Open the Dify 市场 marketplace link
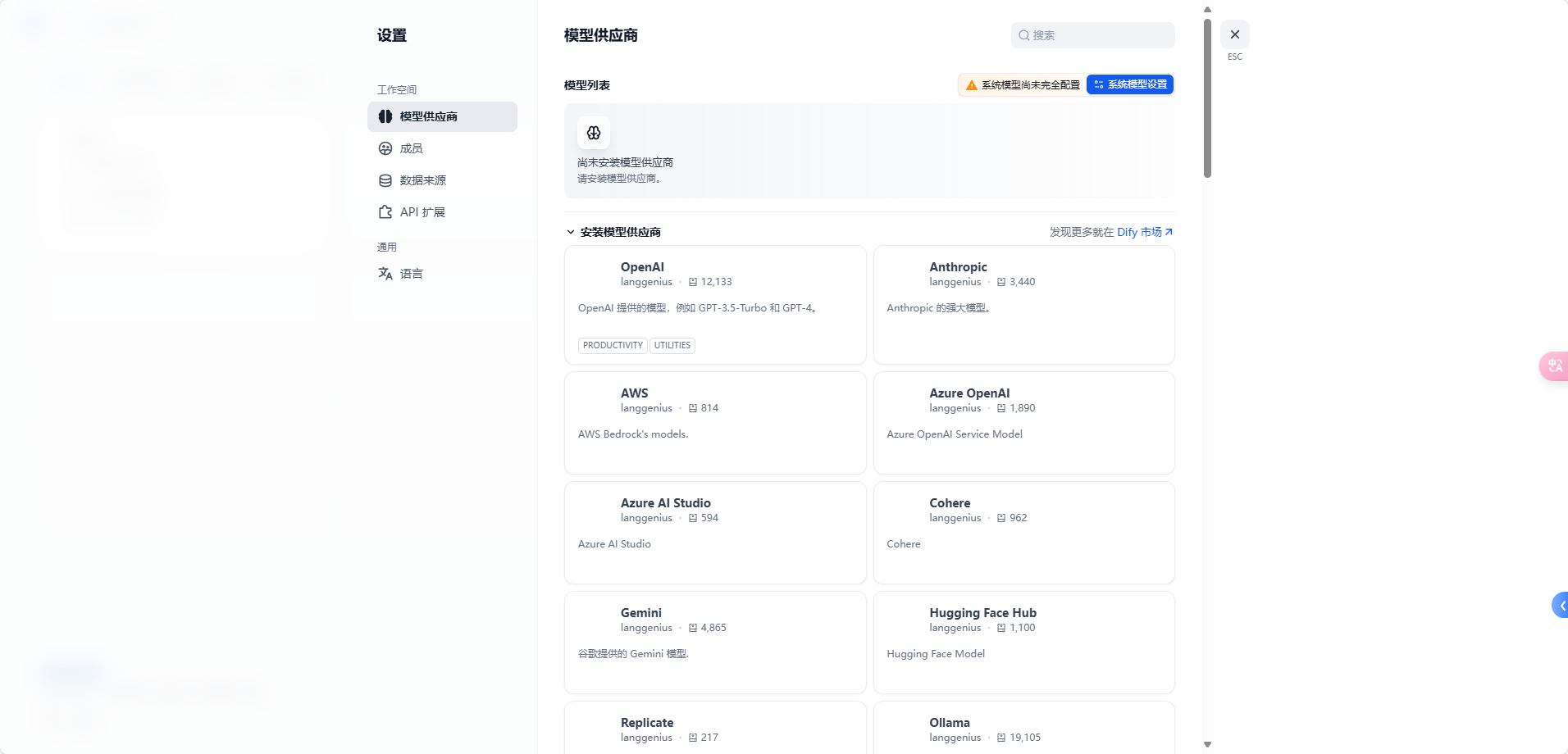This screenshot has height=754, width=1568. click(x=1145, y=232)
